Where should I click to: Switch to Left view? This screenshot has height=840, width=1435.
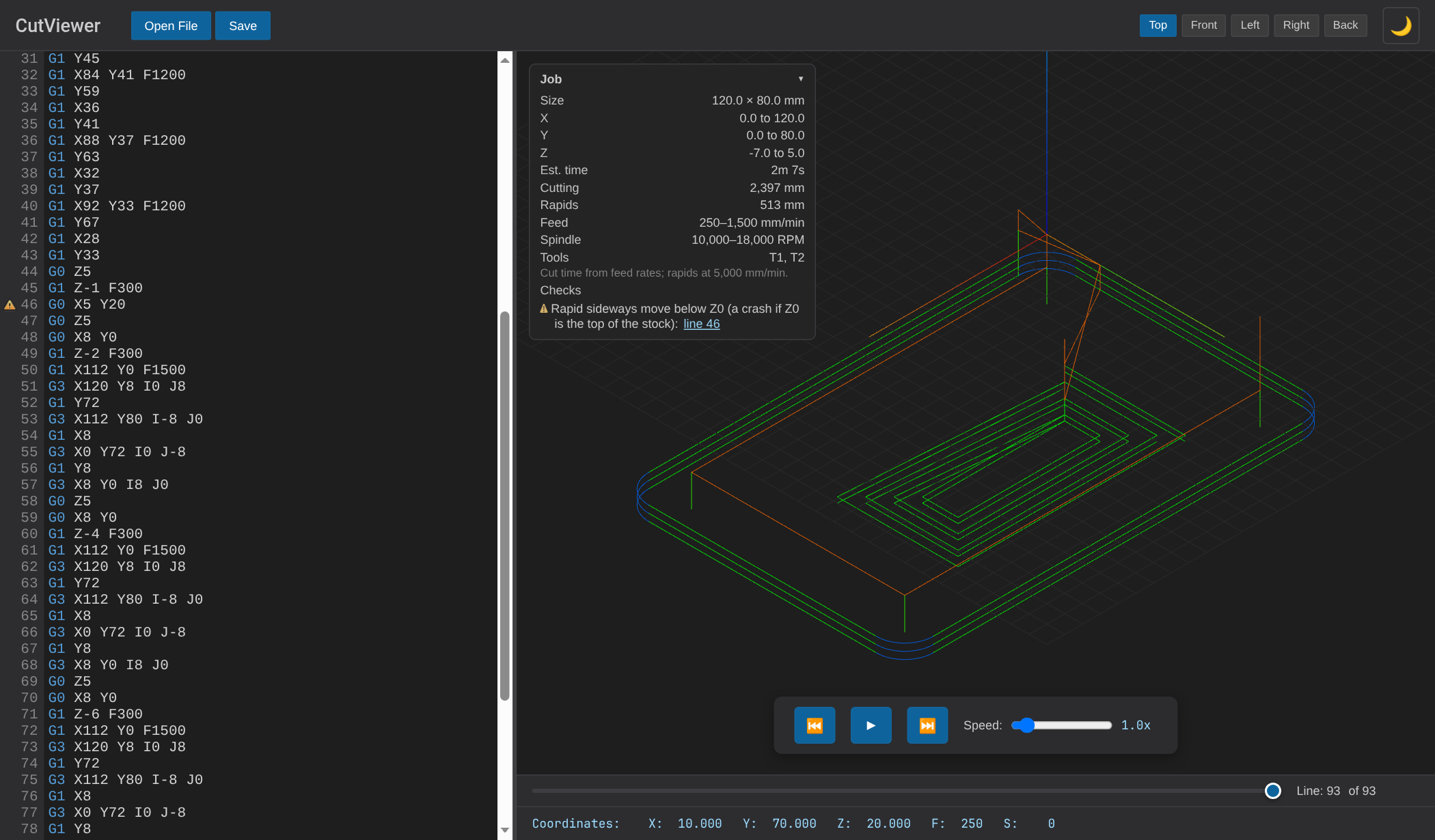pos(1250,25)
